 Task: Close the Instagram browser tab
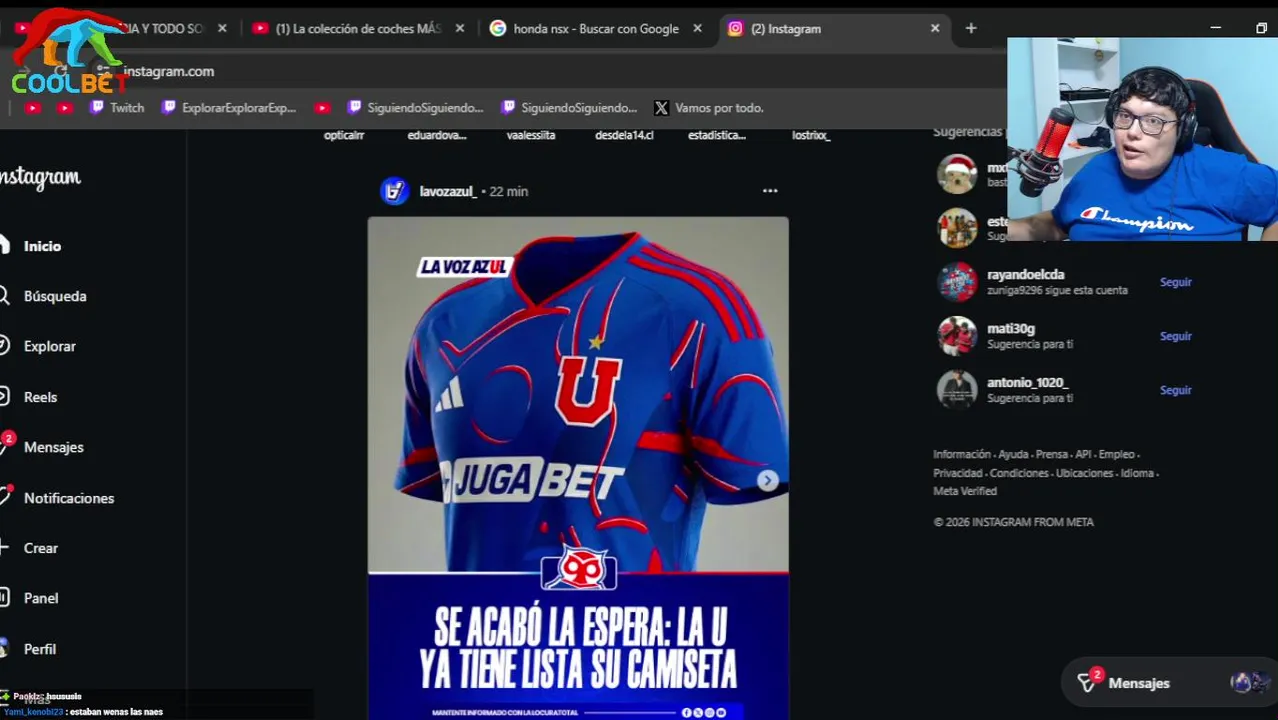[935, 29]
